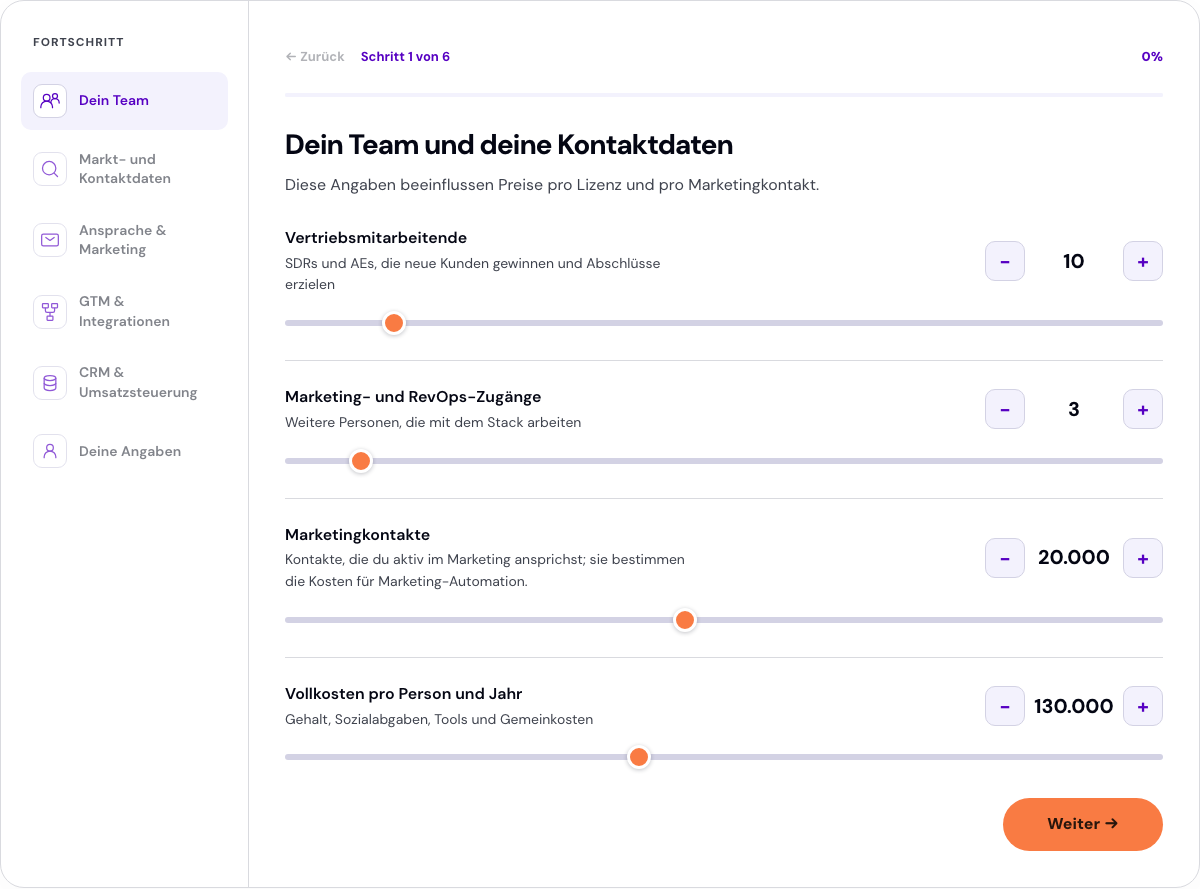Viewport: 1200px width, 889px height.
Task: Add one Marketing- und RevOps-Zugang
Action: [x=1143, y=409]
